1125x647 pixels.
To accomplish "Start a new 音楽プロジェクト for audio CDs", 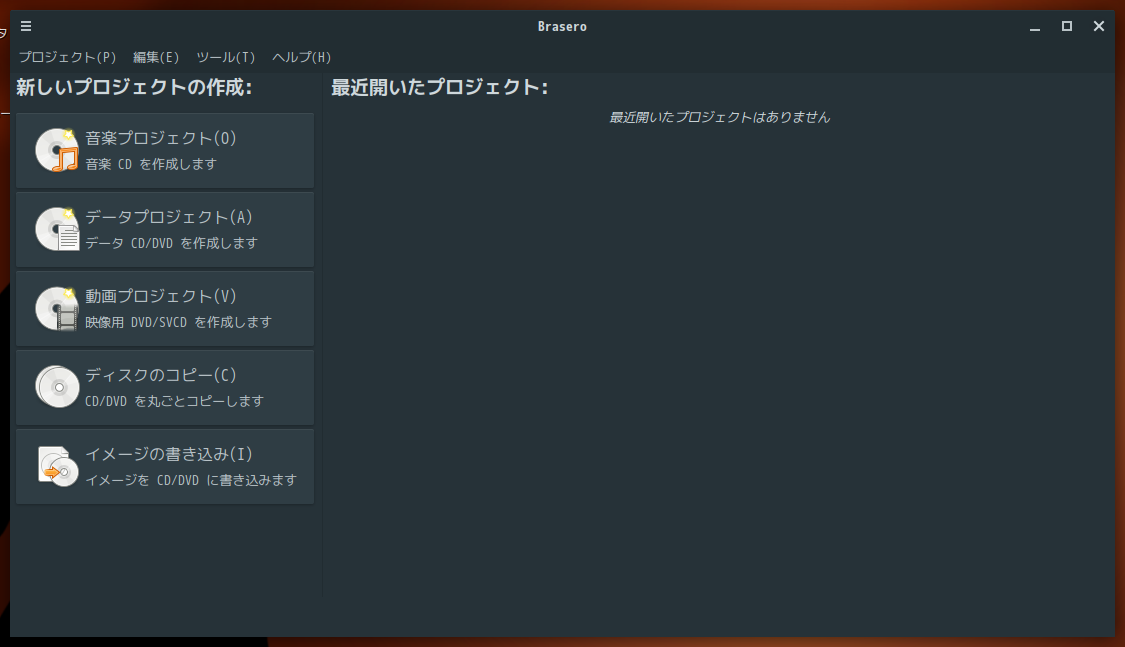I will [165, 150].
